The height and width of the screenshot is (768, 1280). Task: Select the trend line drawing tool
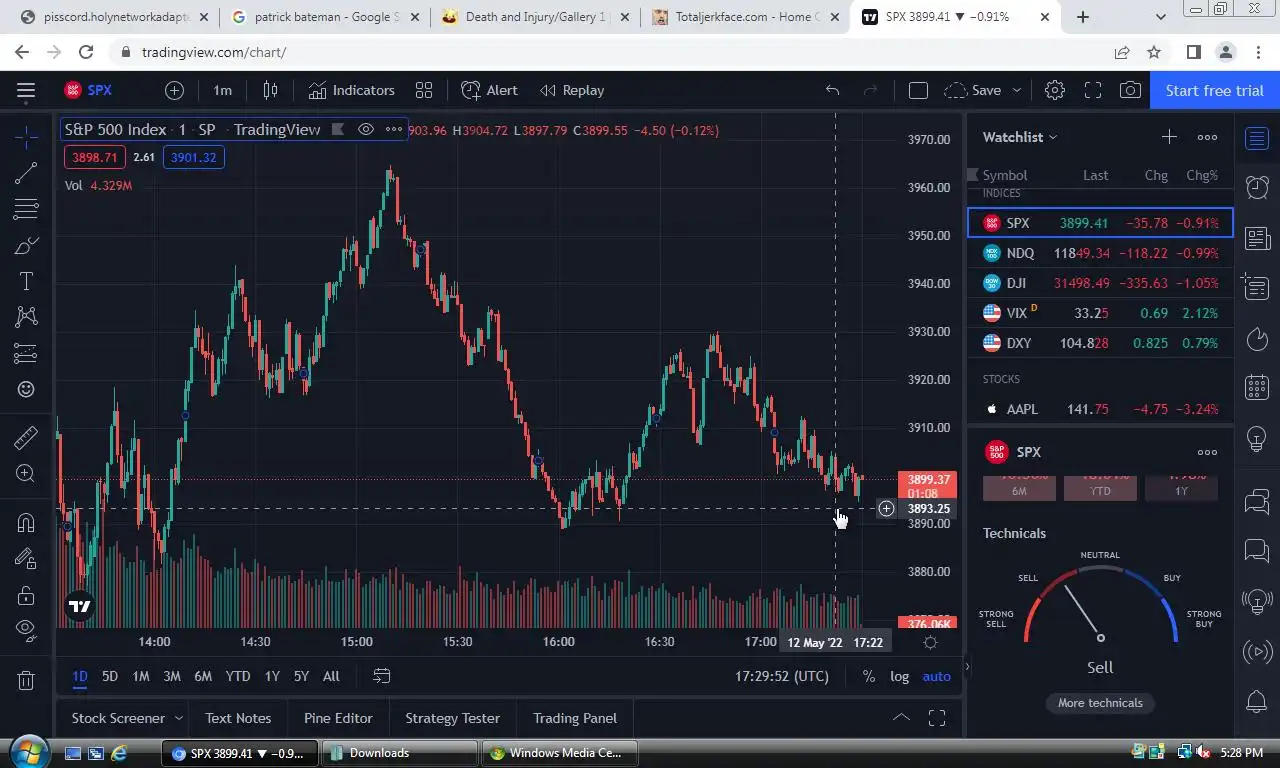click(x=26, y=173)
